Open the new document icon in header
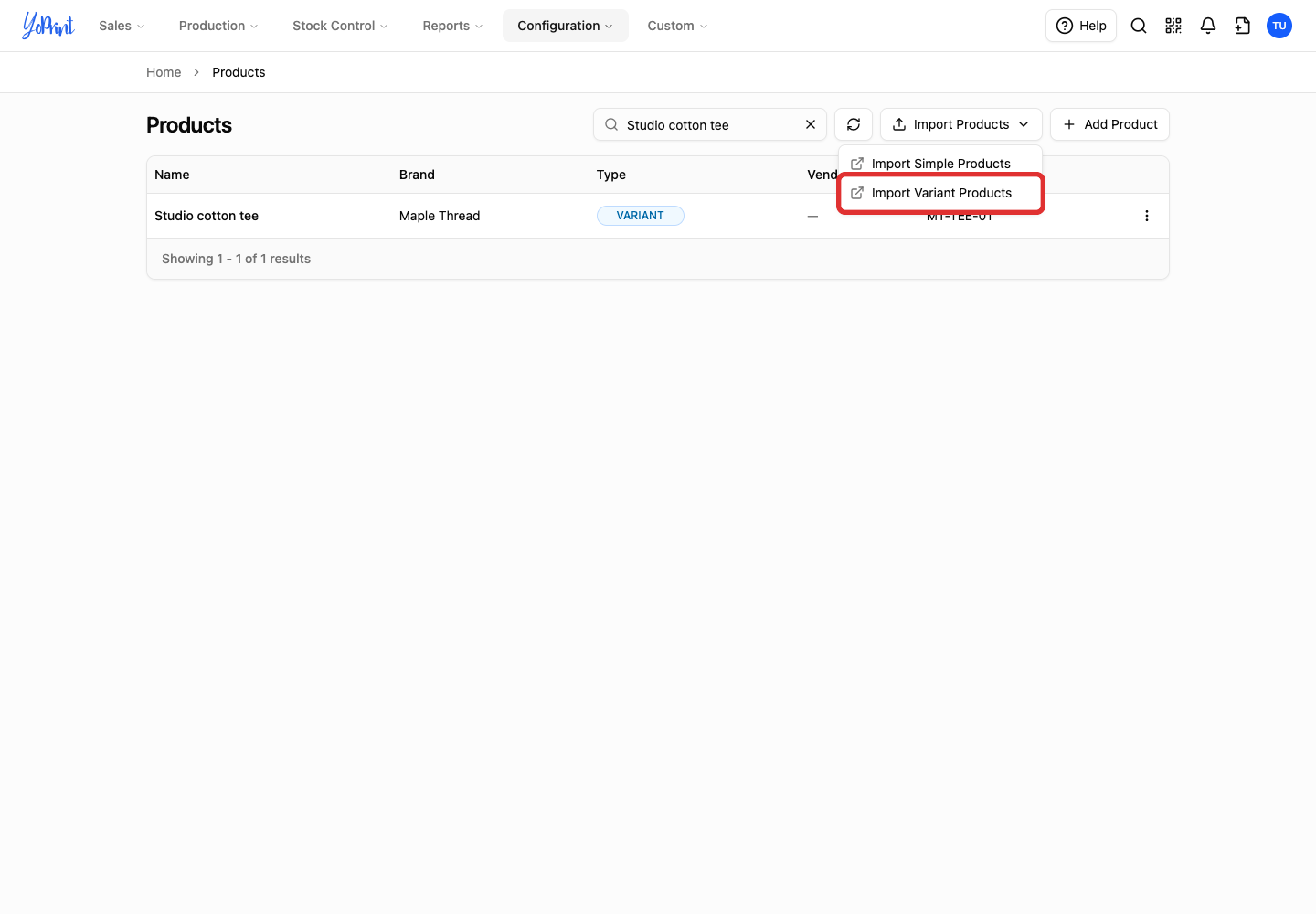The height and width of the screenshot is (914, 1316). pyautogui.click(x=1243, y=26)
